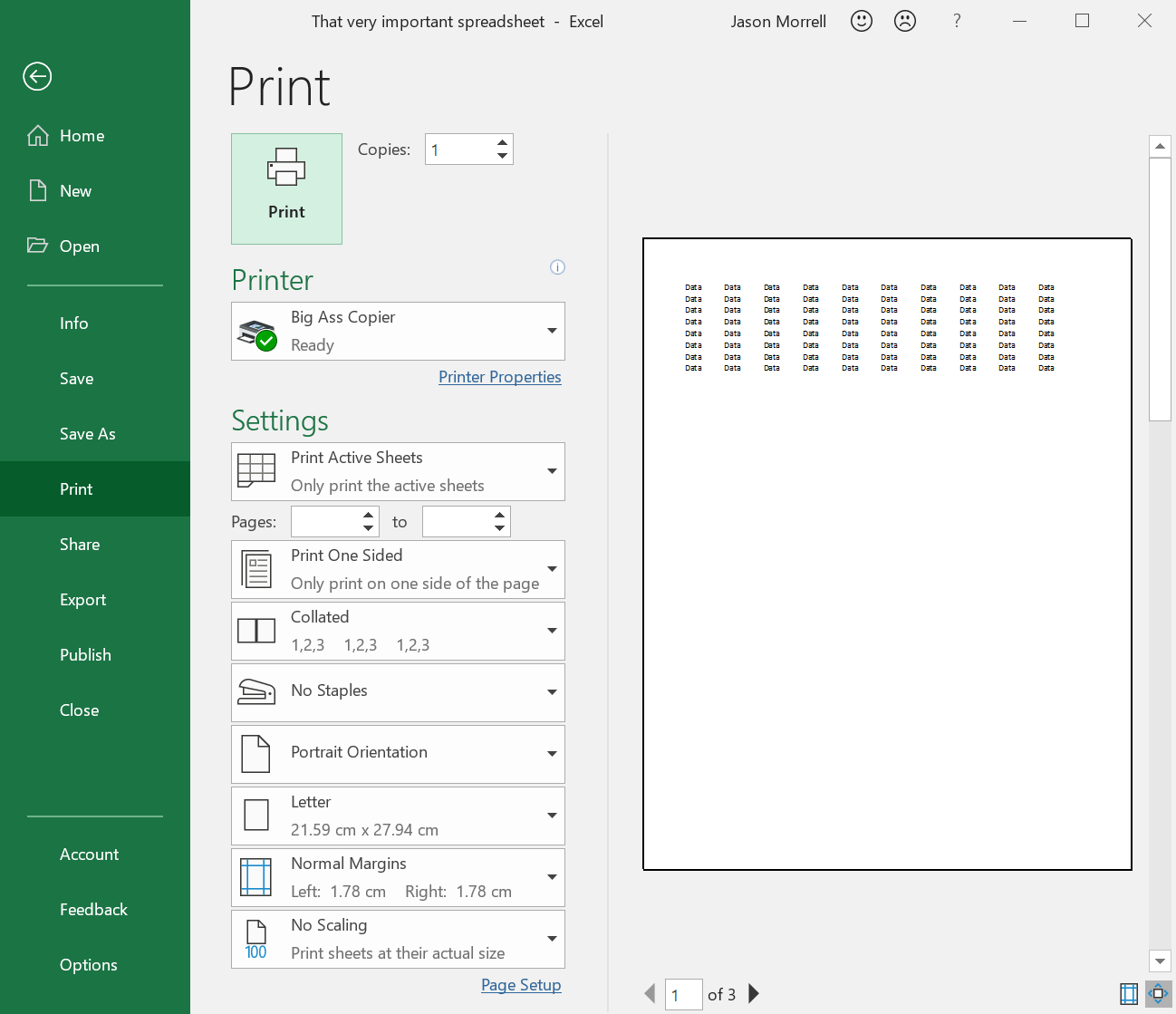Decrease the Pages 'to' value
This screenshot has height=1014, width=1176.
pos(499,529)
